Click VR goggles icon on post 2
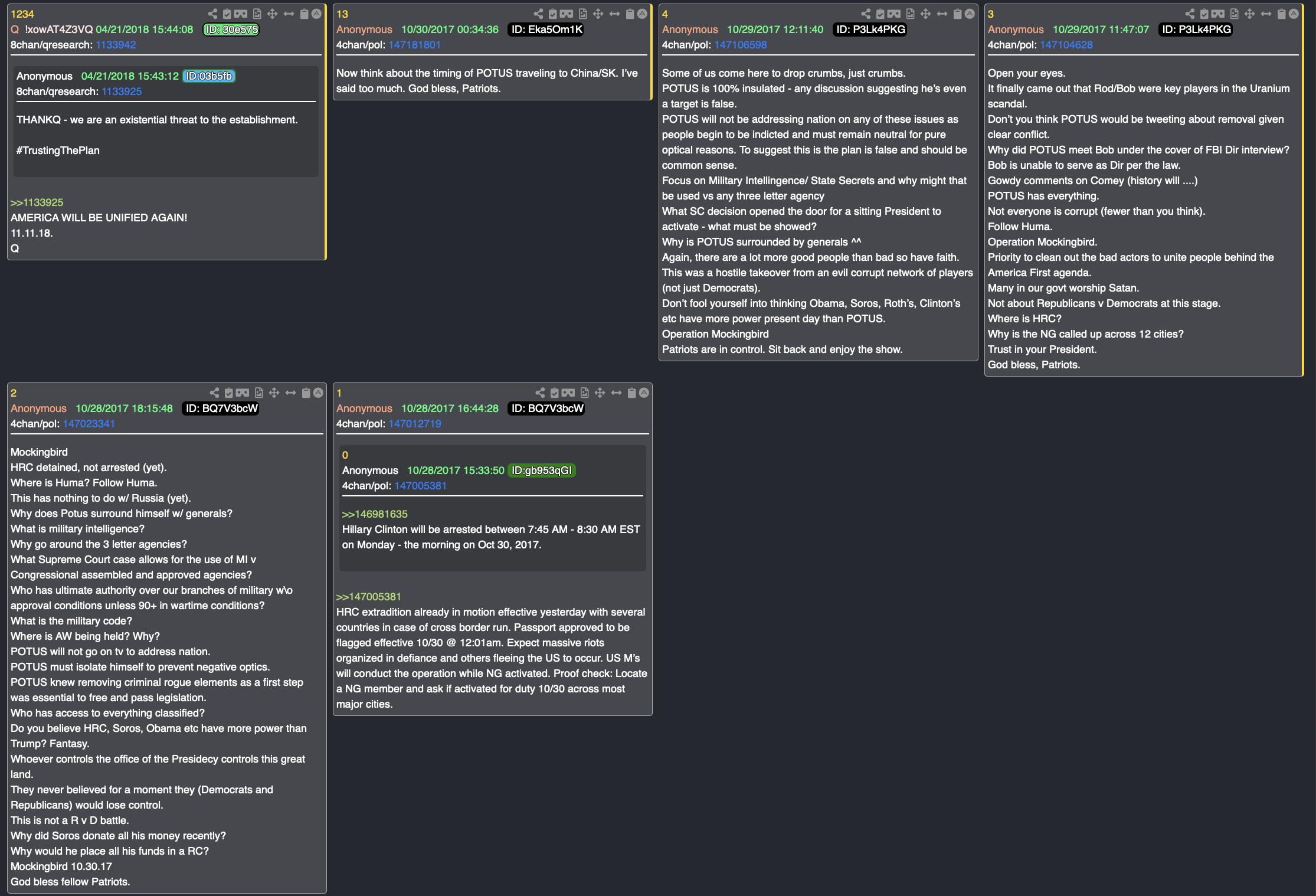Image resolution: width=1316 pixels, height=896 pixels. (x=243, y=393)
